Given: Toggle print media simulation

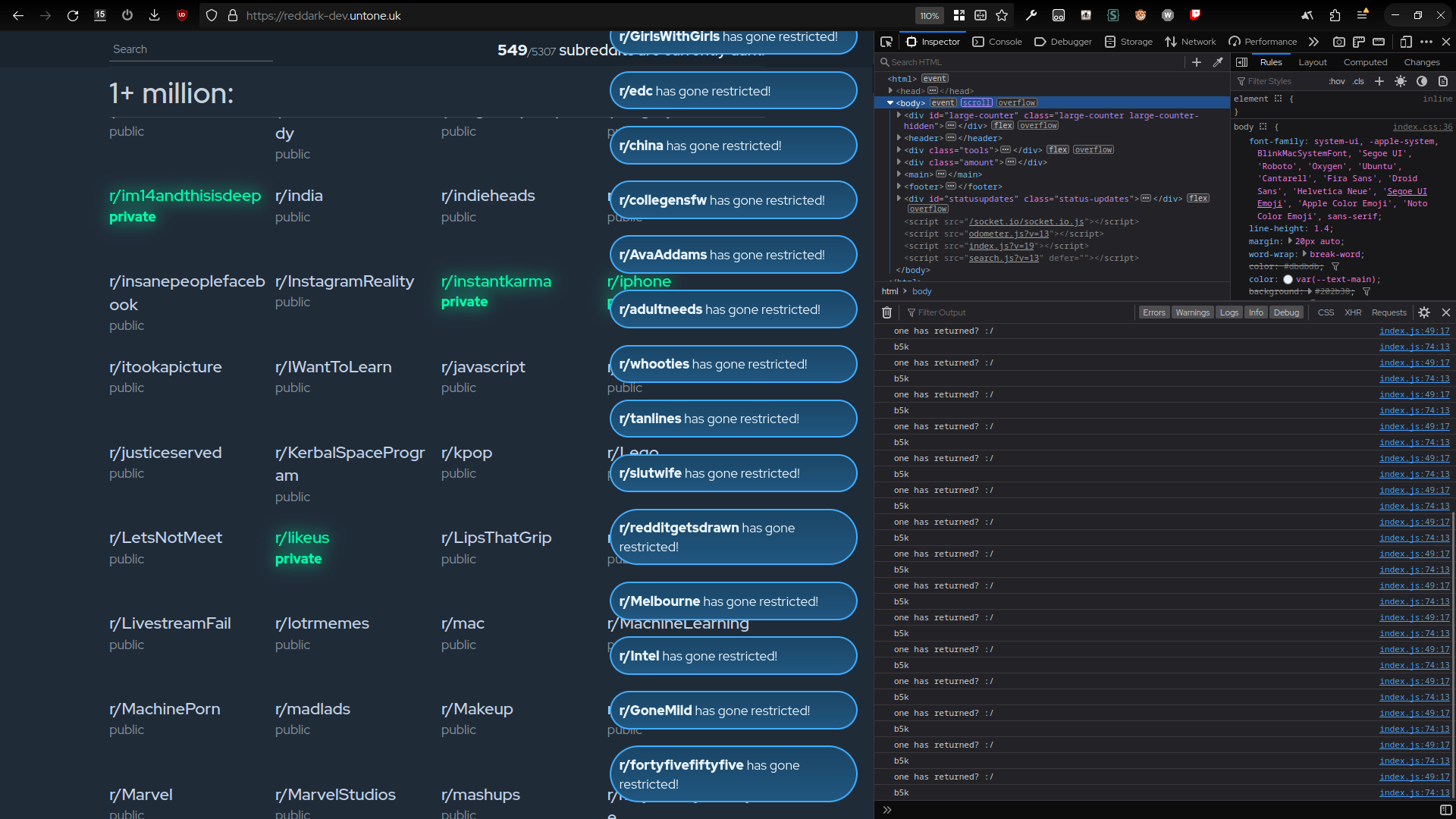Looking at the screenshot, I should [1443, 81].
